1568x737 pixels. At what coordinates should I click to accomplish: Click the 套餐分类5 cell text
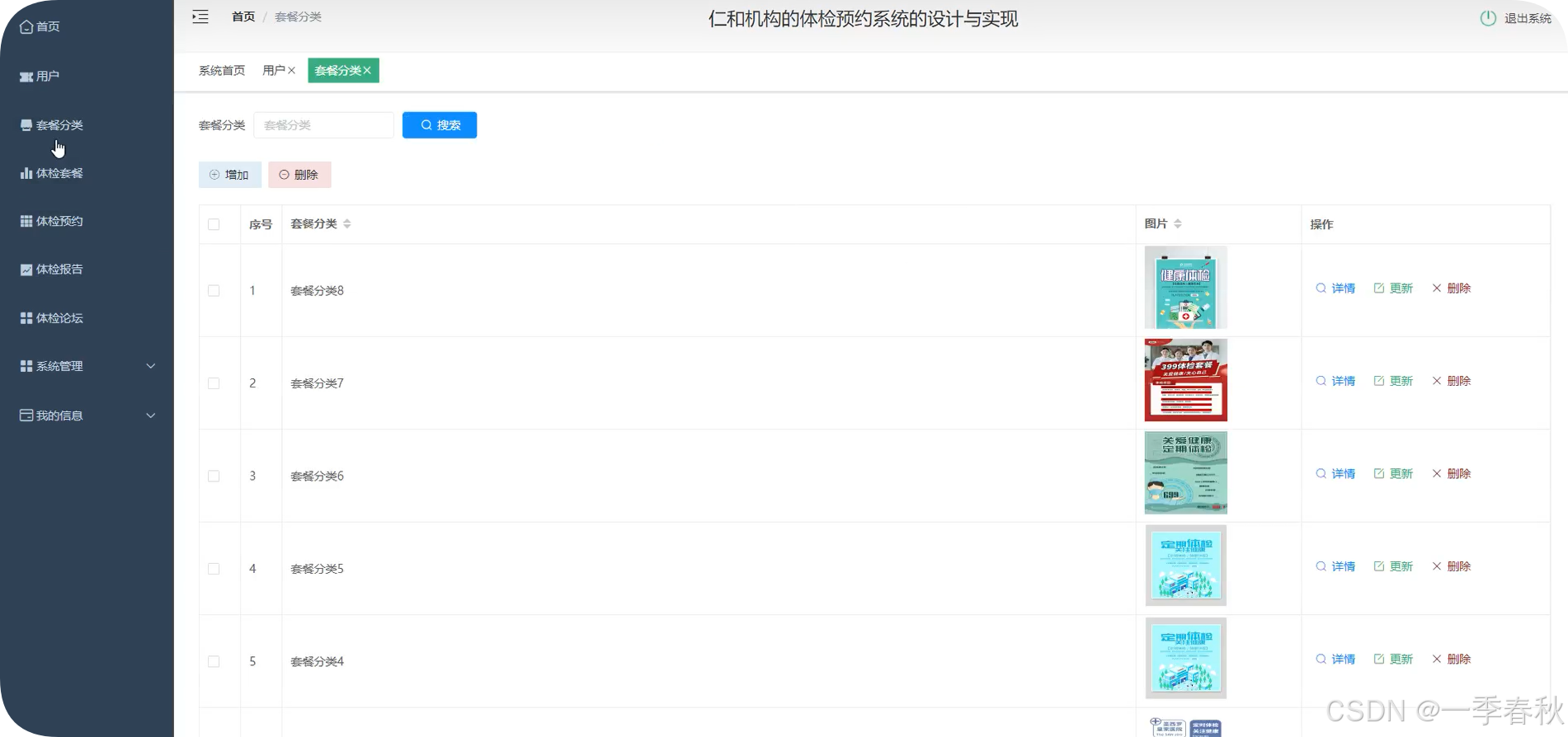click(x=318, y=569)
